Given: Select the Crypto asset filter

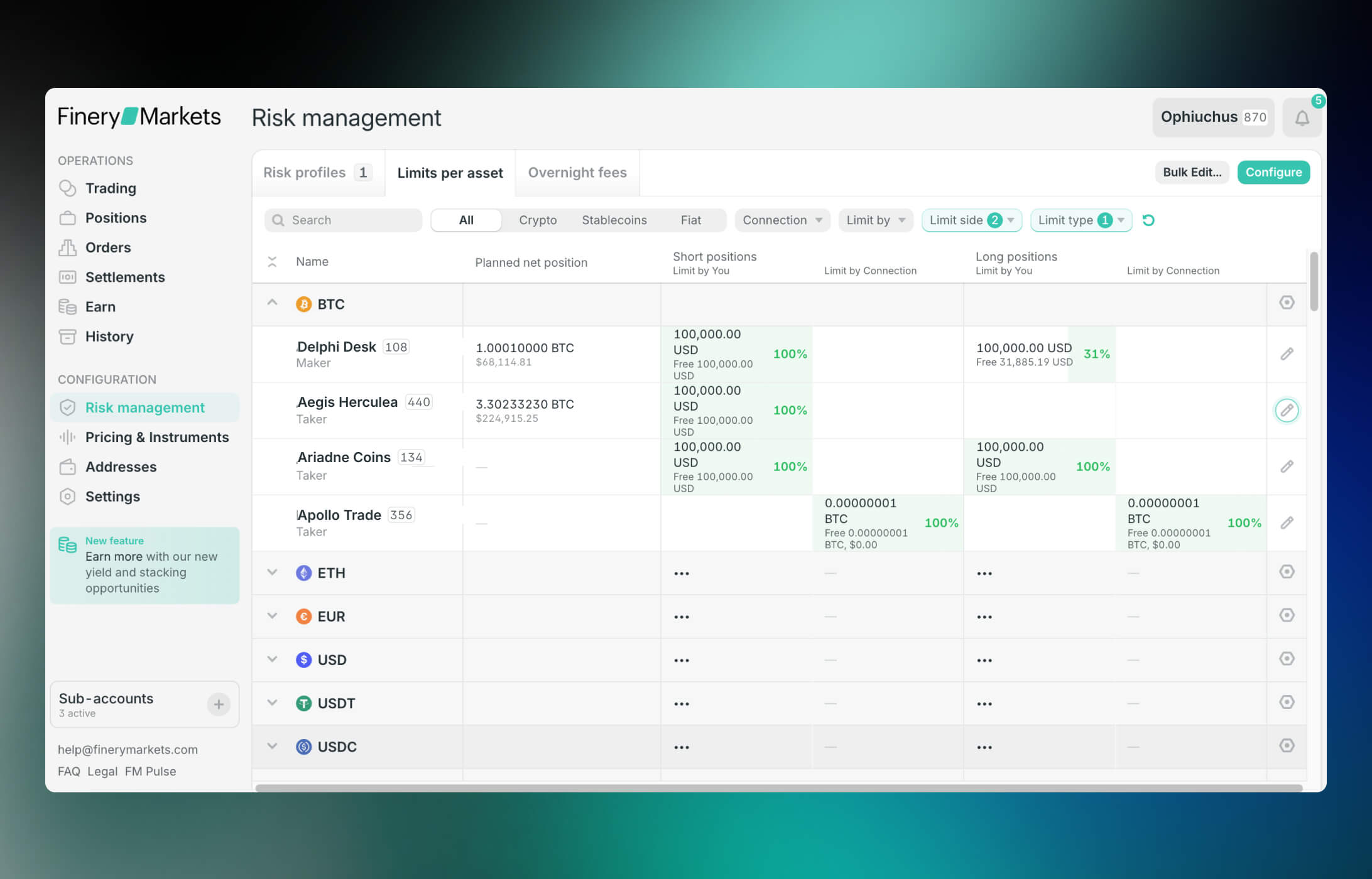Looking at the screenshot, I should 538,220.
